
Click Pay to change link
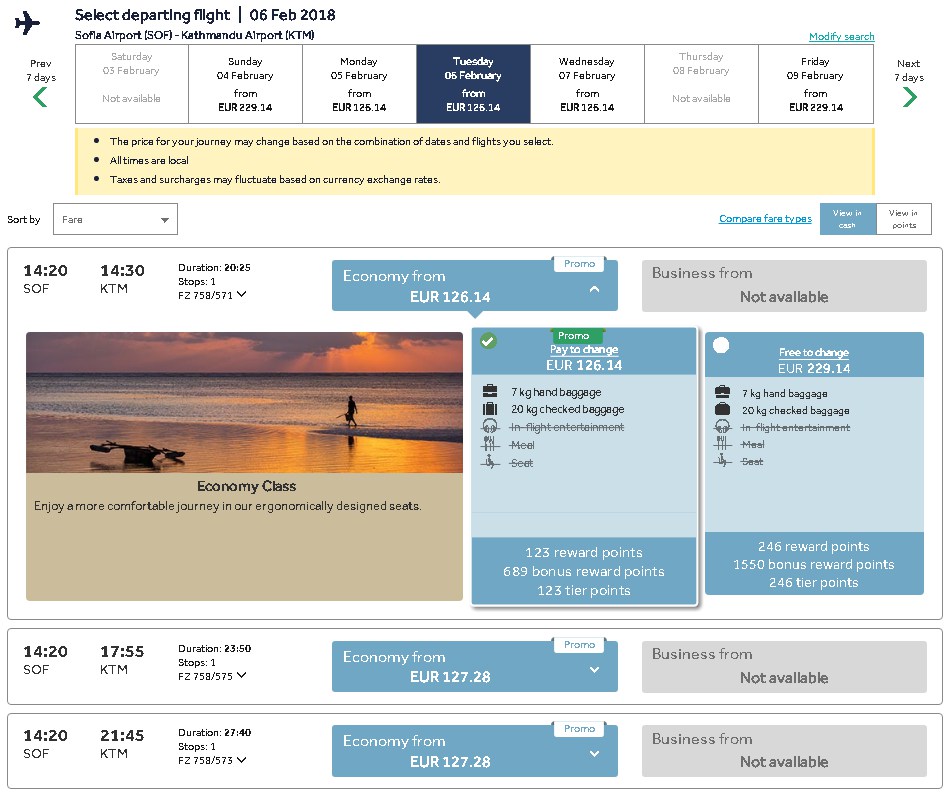pyautogui.click(x=583, y=349)
